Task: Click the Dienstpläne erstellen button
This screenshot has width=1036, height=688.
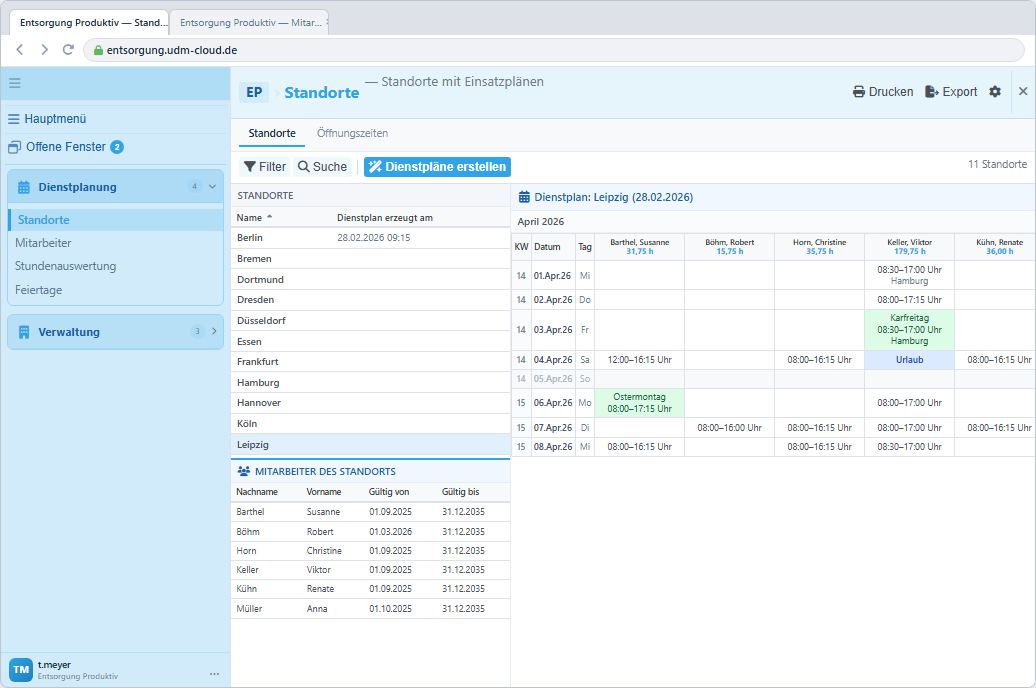Action: 437,167
